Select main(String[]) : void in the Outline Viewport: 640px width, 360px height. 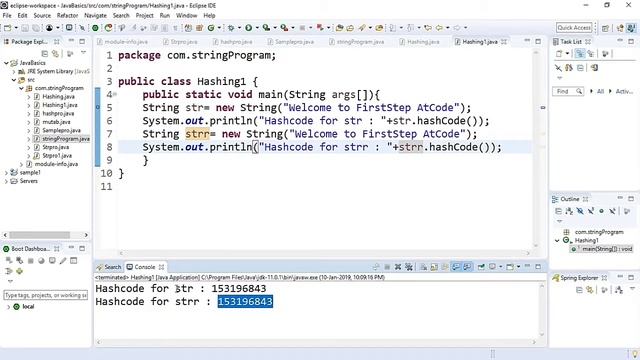(x=603, y=249)
